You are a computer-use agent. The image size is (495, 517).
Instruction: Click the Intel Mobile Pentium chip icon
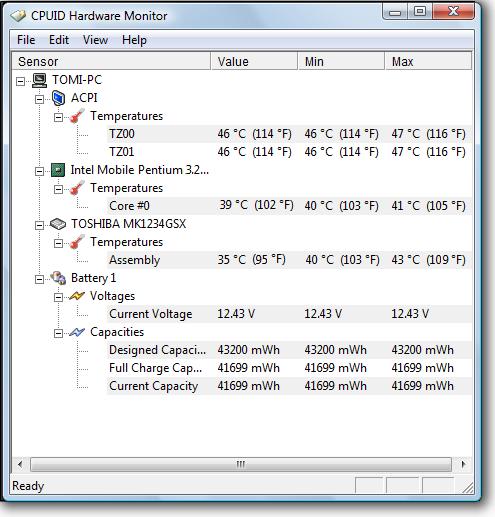click(58, 170)
